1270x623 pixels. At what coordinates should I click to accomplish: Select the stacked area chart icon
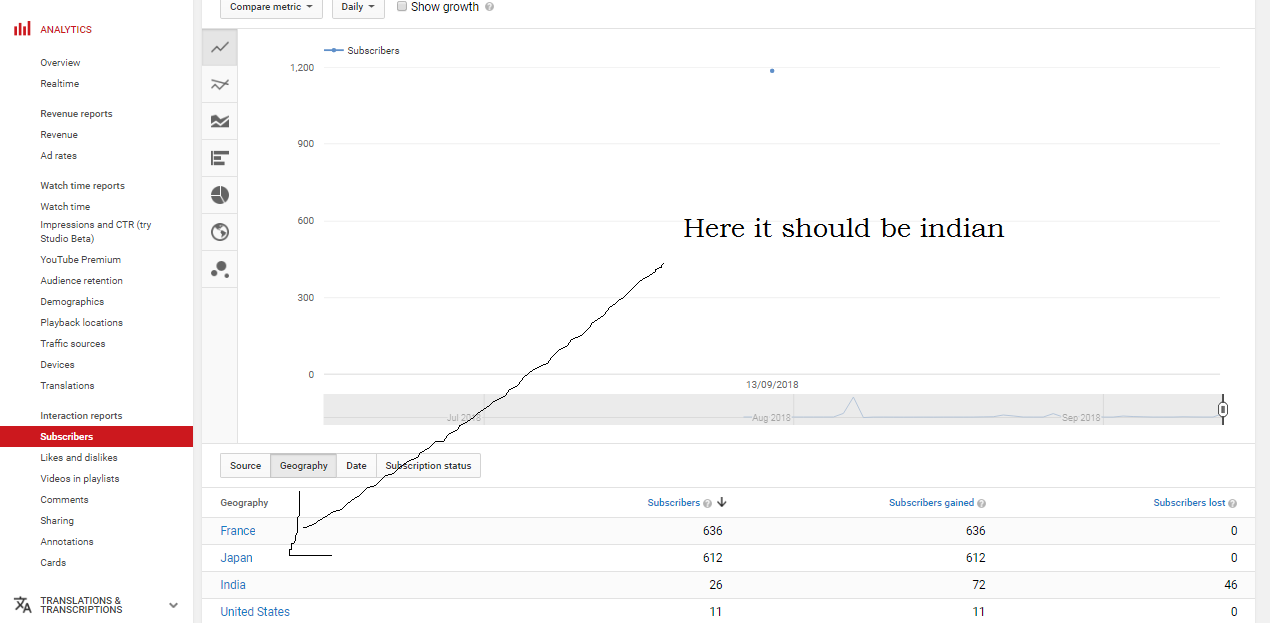220,121
